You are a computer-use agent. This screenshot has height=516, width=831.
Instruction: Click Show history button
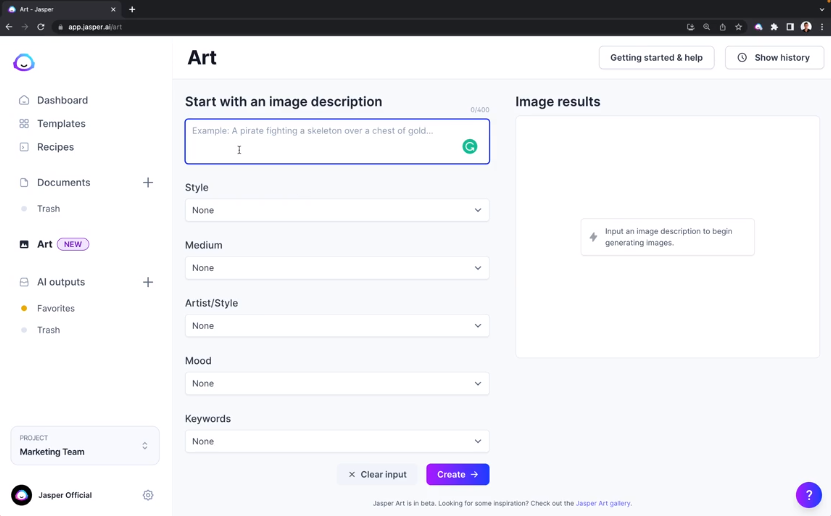(774, 57)
